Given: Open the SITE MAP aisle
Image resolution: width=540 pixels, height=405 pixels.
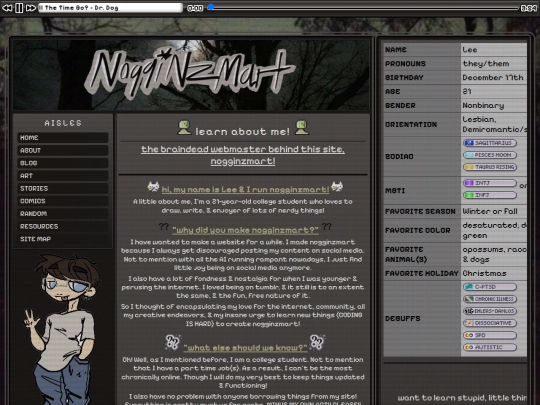Looking at the screenshot, I should tap(63, 239).
